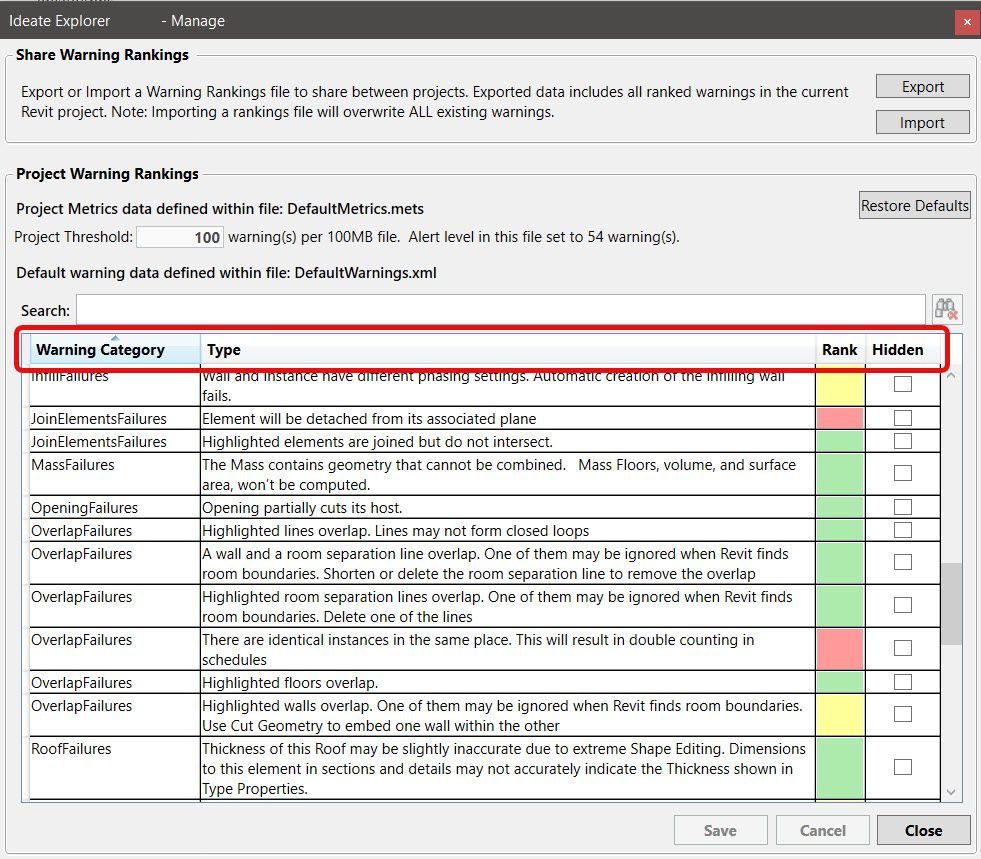Click red rank swatch for 'Element will be detached'
This screenshot has height=859, width=981.
tap(840, 418)
